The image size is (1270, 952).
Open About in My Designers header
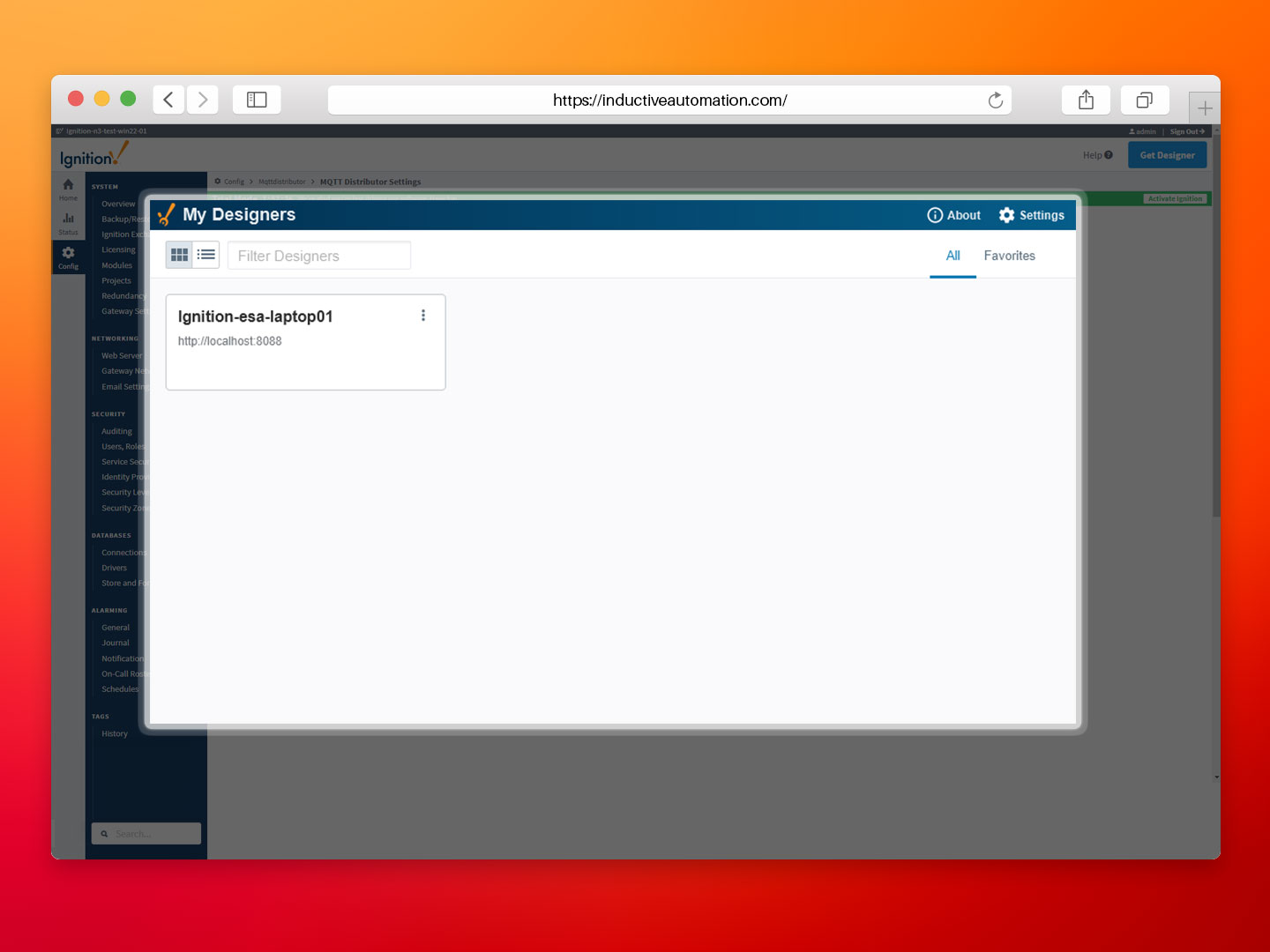pos(953,215)
